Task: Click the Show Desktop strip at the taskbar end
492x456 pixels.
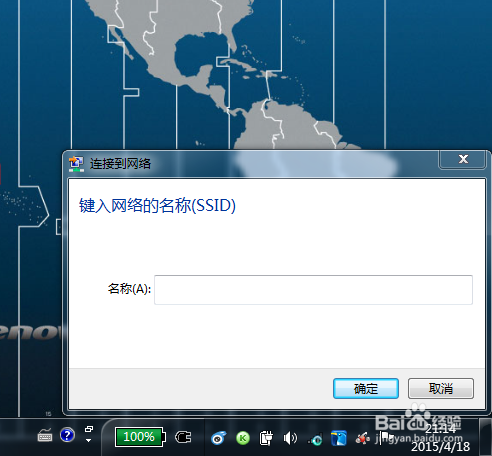Action: (485, 437)
